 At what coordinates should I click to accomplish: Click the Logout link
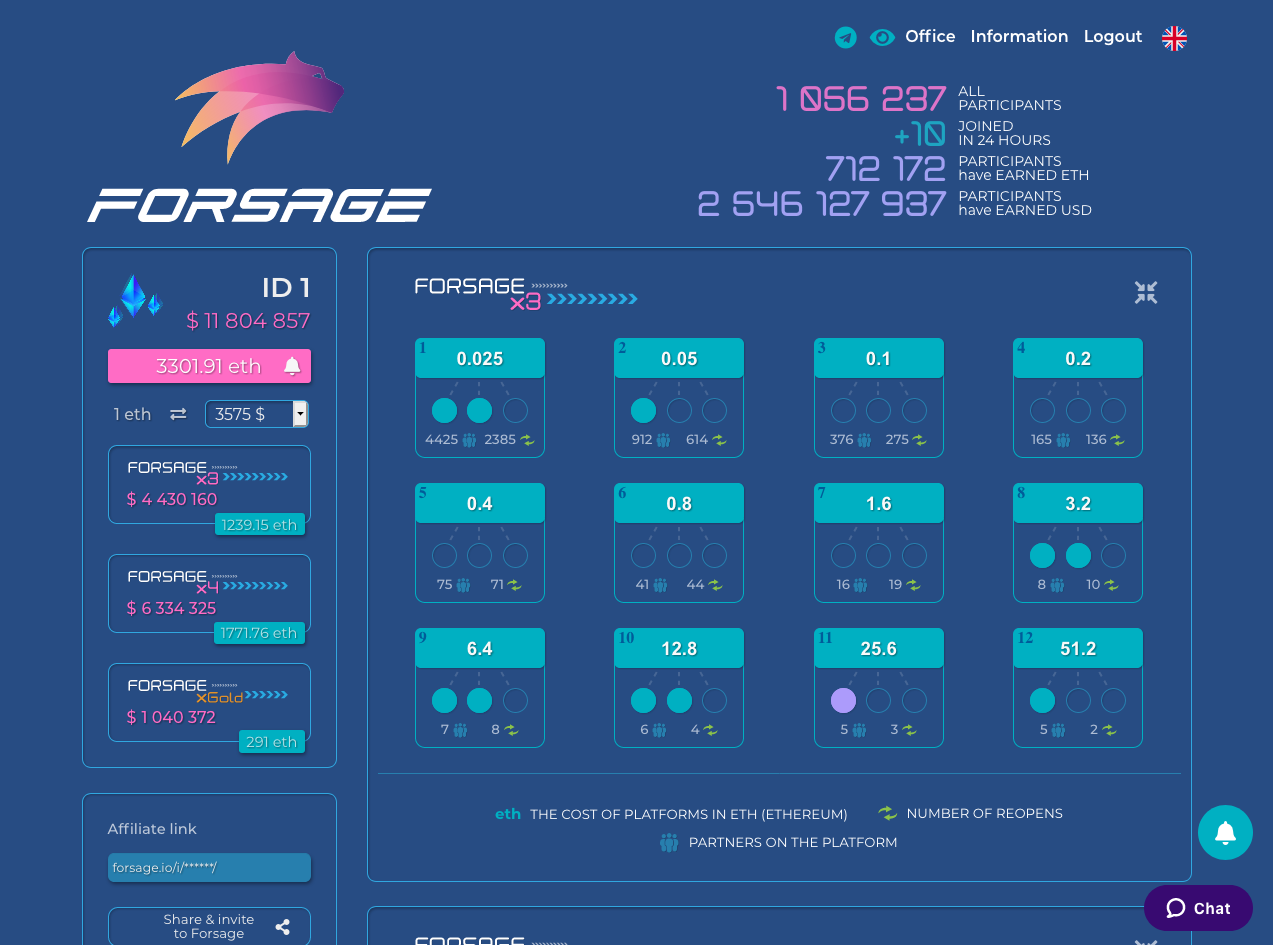tap(1113, 36)
